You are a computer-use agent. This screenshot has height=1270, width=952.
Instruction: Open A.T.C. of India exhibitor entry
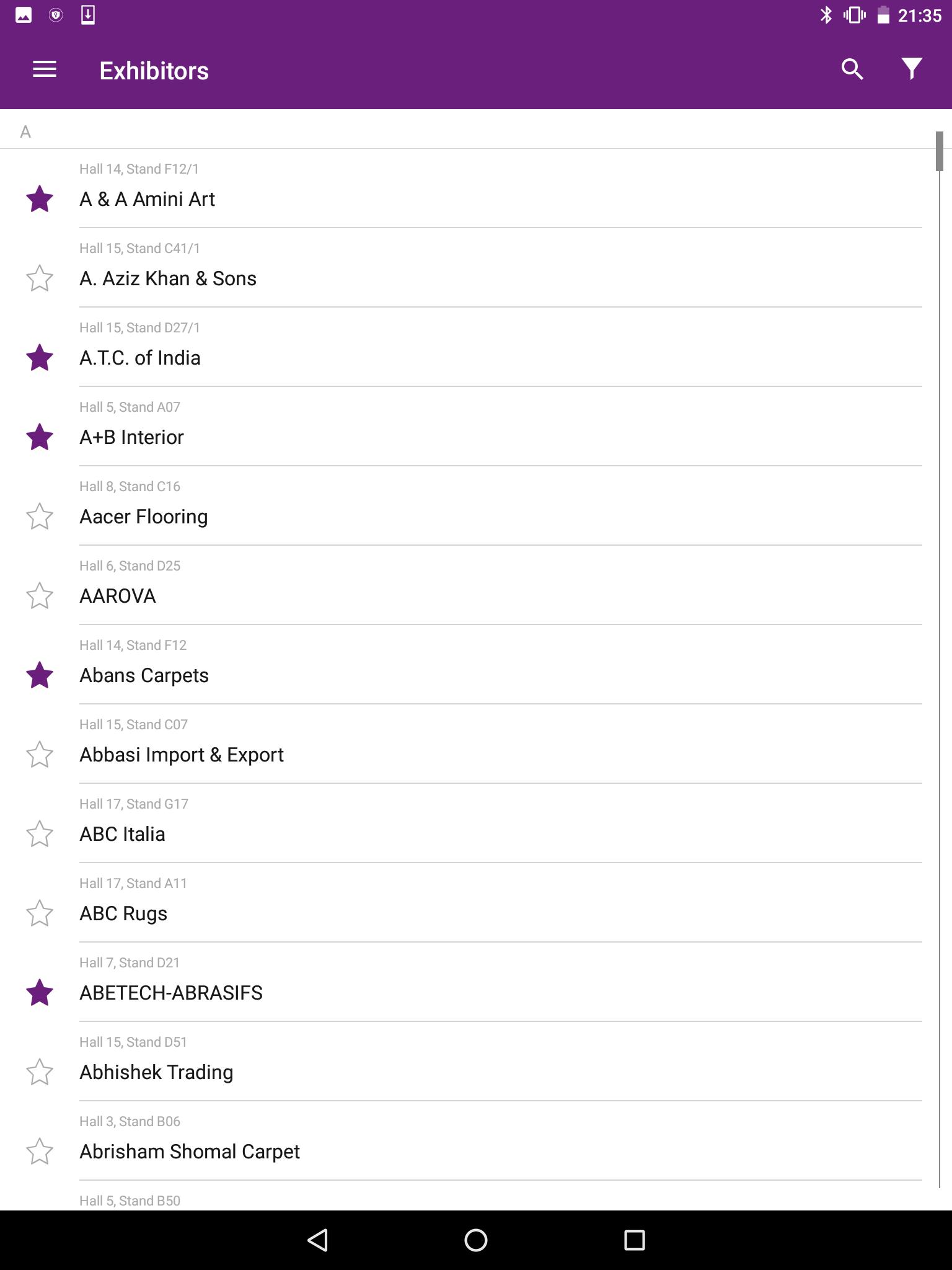[x=476, y=347]
